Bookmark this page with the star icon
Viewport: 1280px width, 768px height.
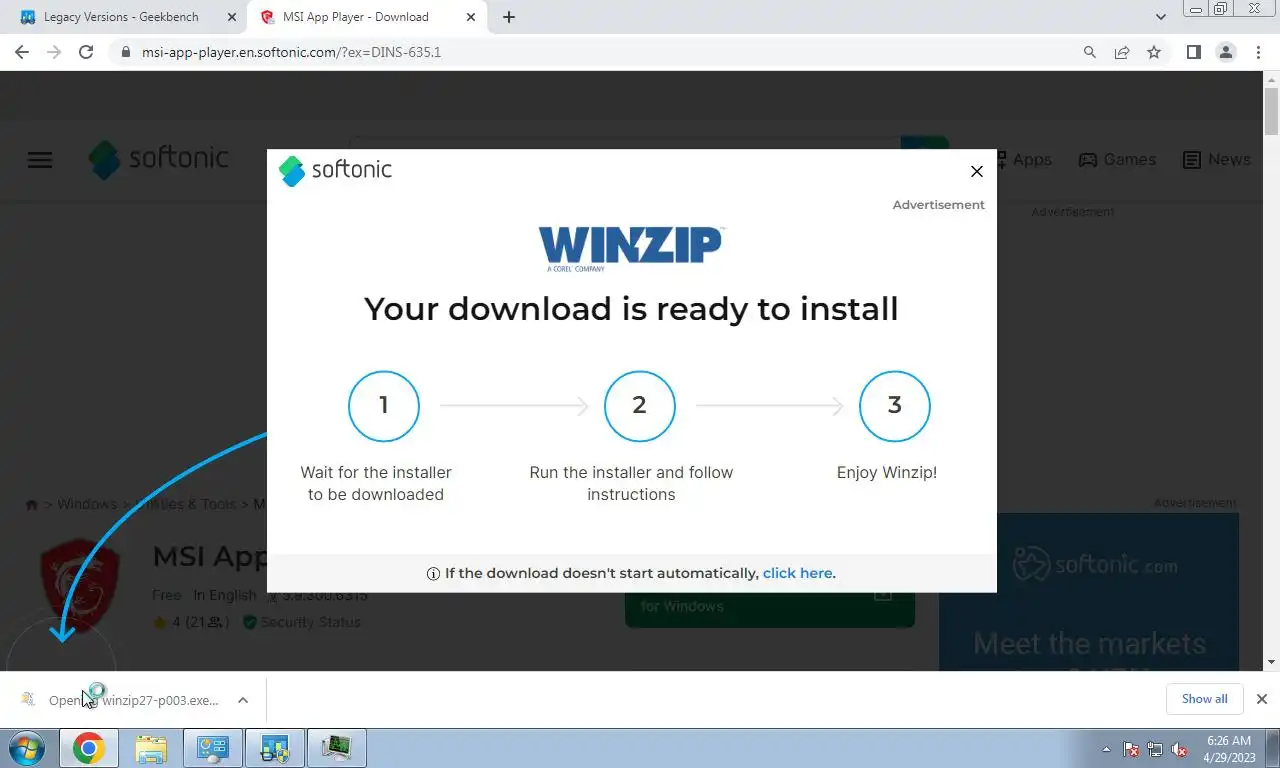(1154, 52)
